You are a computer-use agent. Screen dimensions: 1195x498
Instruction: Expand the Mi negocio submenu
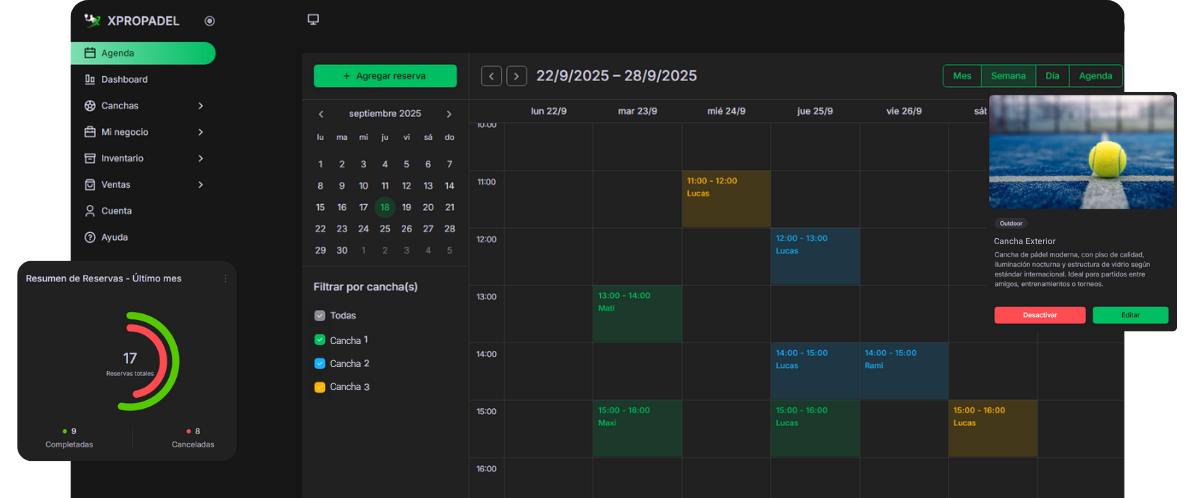tap(200, 132)
